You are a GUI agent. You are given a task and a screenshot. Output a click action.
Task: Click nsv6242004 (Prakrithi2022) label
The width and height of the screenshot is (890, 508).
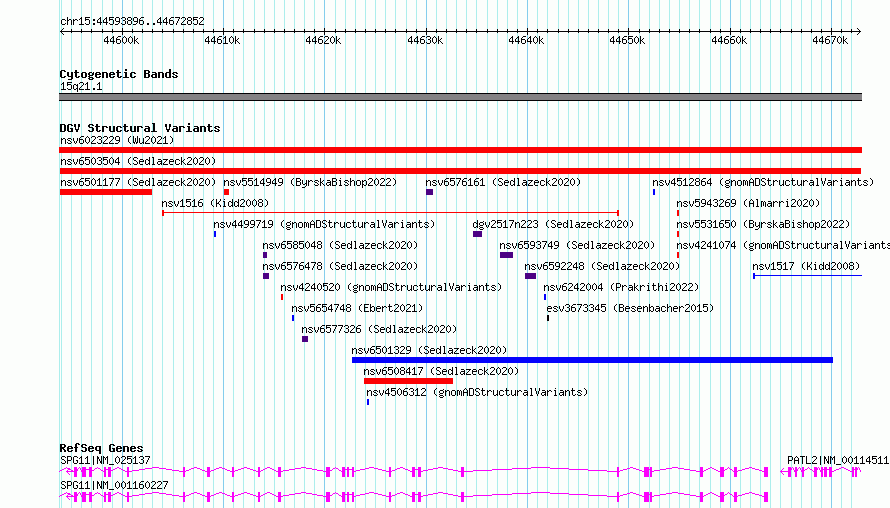point(621,287)
